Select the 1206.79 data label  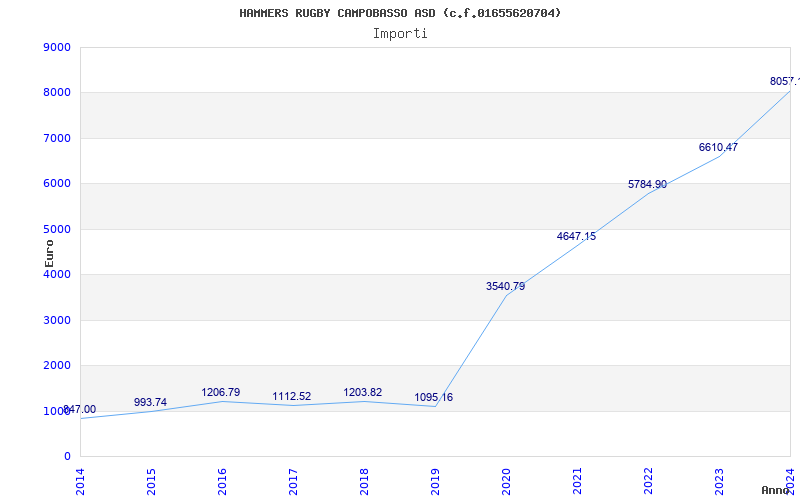221,392
